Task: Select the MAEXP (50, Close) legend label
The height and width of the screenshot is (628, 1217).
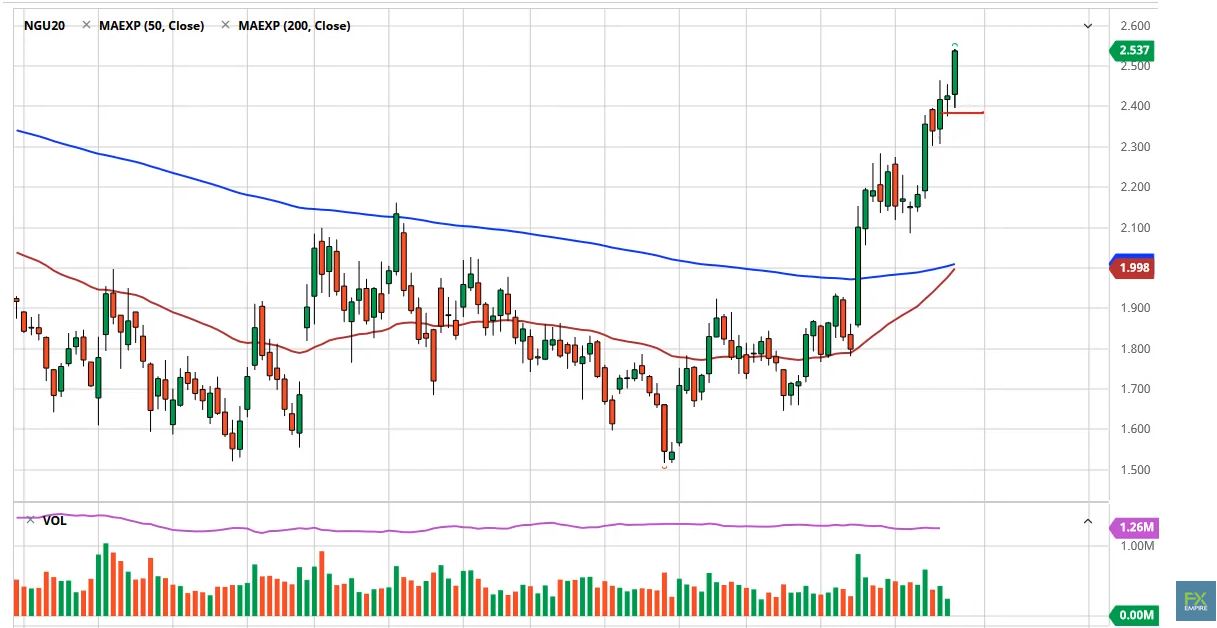Action: click(x=151, y=26)
